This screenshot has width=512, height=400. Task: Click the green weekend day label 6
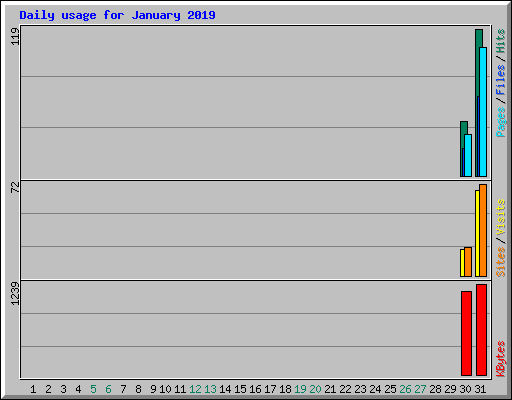coord(108,389)
